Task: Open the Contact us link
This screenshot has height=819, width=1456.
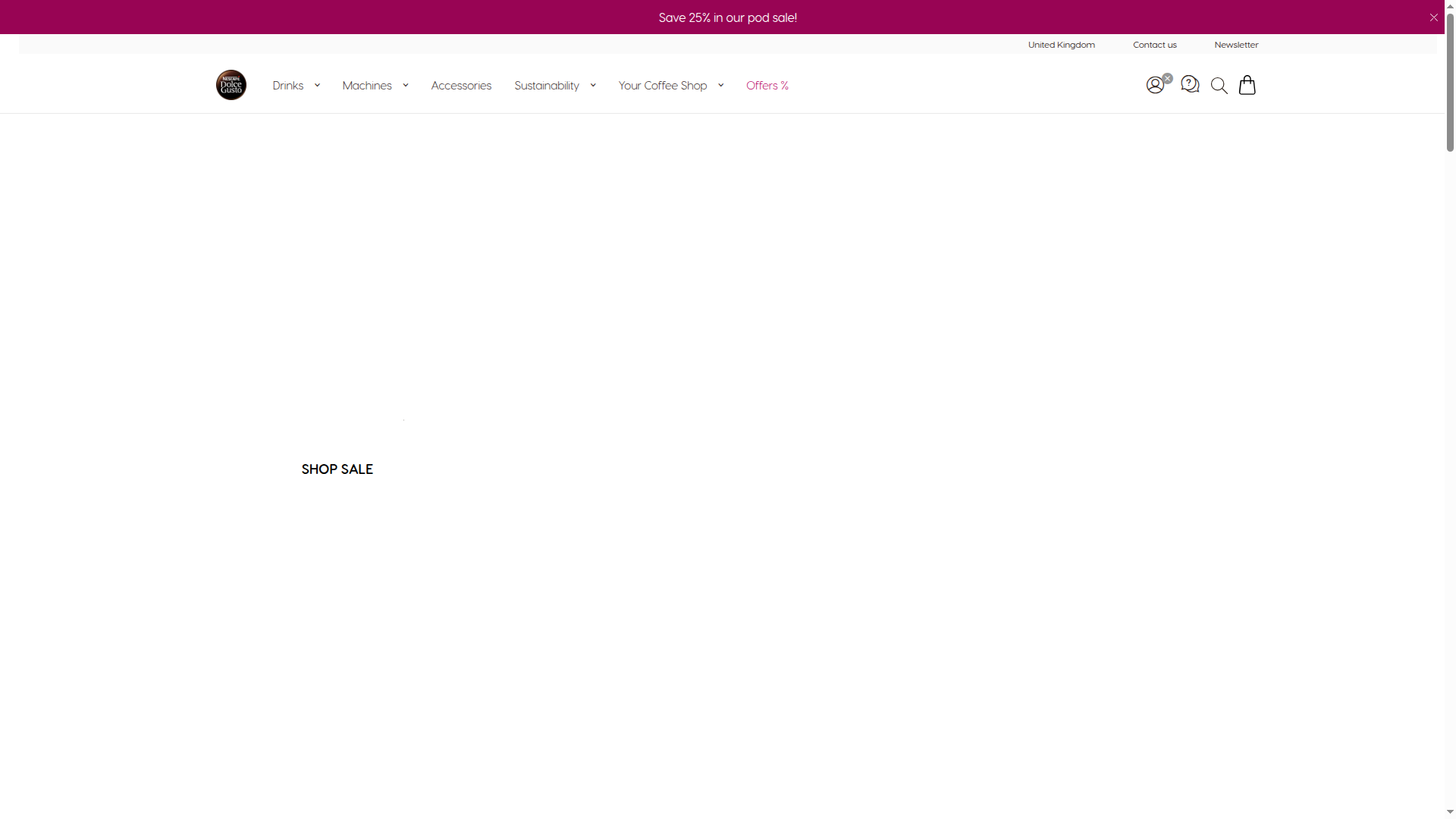Action: (1154, 45)
